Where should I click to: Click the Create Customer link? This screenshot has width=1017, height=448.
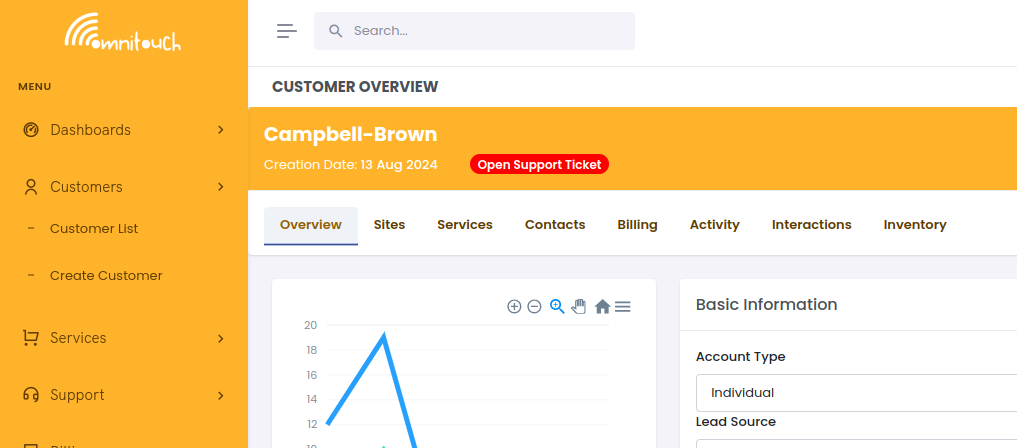click(106, 276)
